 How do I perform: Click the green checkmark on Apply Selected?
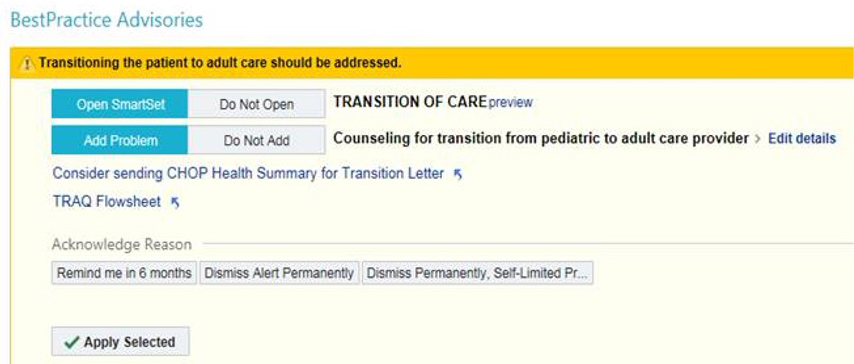pos(71,342)
